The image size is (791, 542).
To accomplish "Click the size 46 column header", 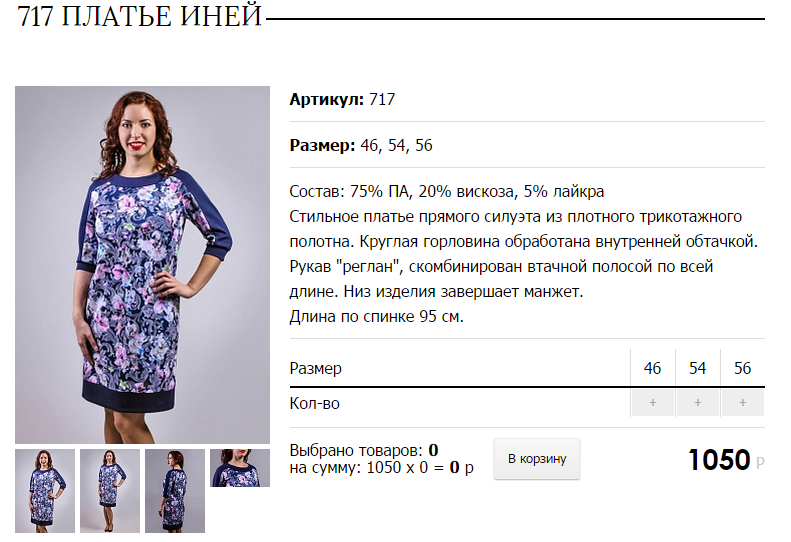I will click(652, 368).
